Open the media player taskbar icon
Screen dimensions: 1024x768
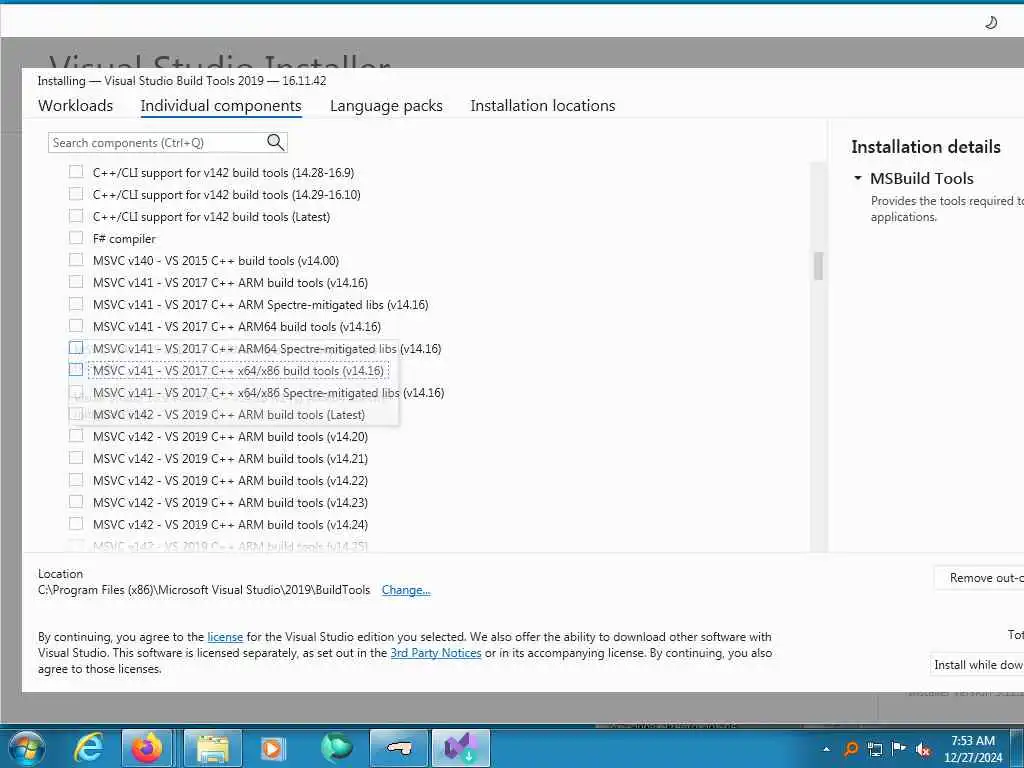[x=272, y=748]
